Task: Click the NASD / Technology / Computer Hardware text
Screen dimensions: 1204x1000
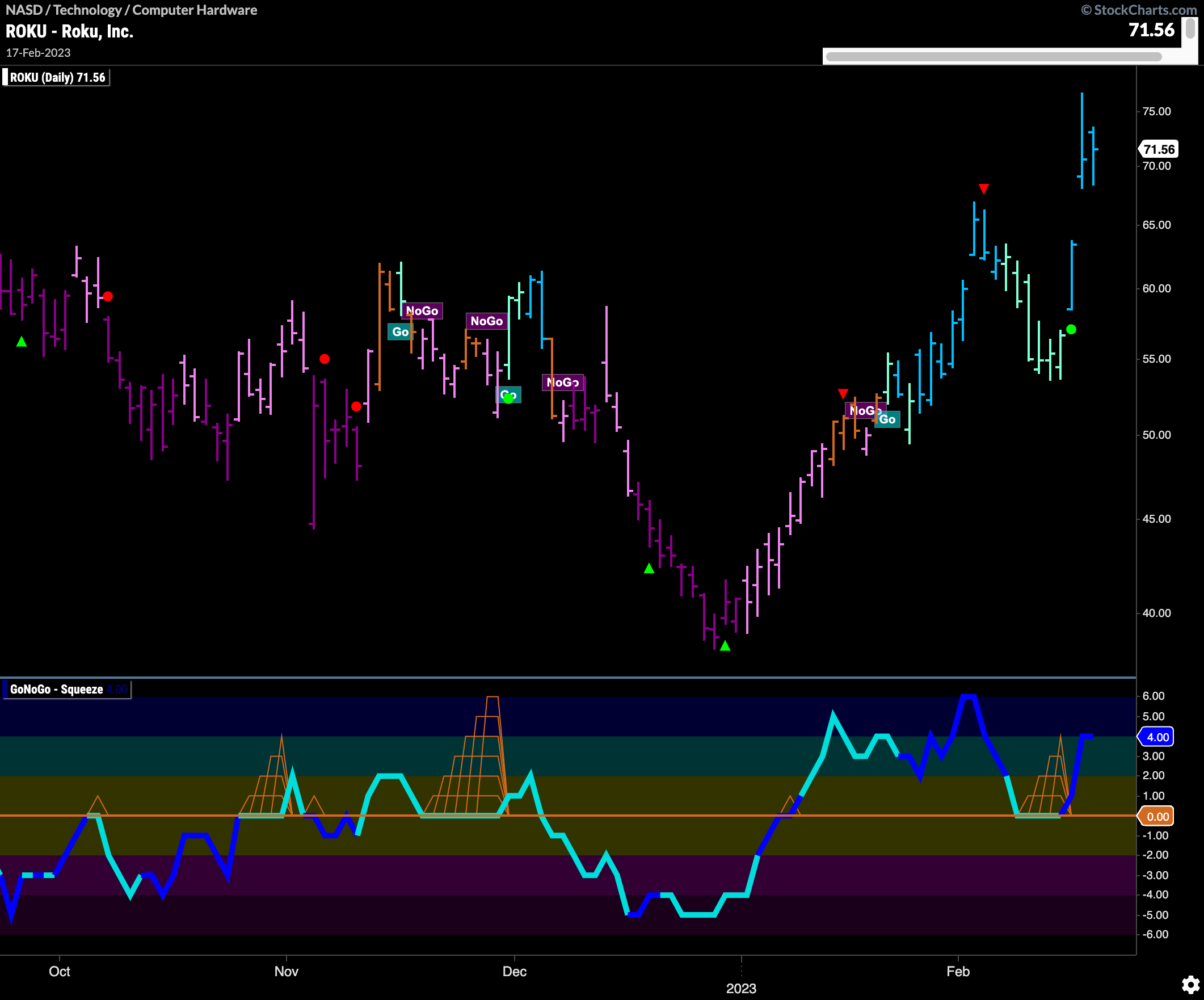Action: (x=131, y=10)
